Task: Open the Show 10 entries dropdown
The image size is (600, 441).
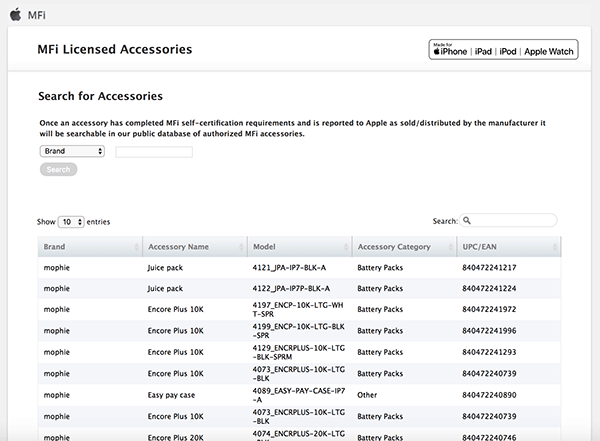Action: pyautogui.click(x=71, y=222)
